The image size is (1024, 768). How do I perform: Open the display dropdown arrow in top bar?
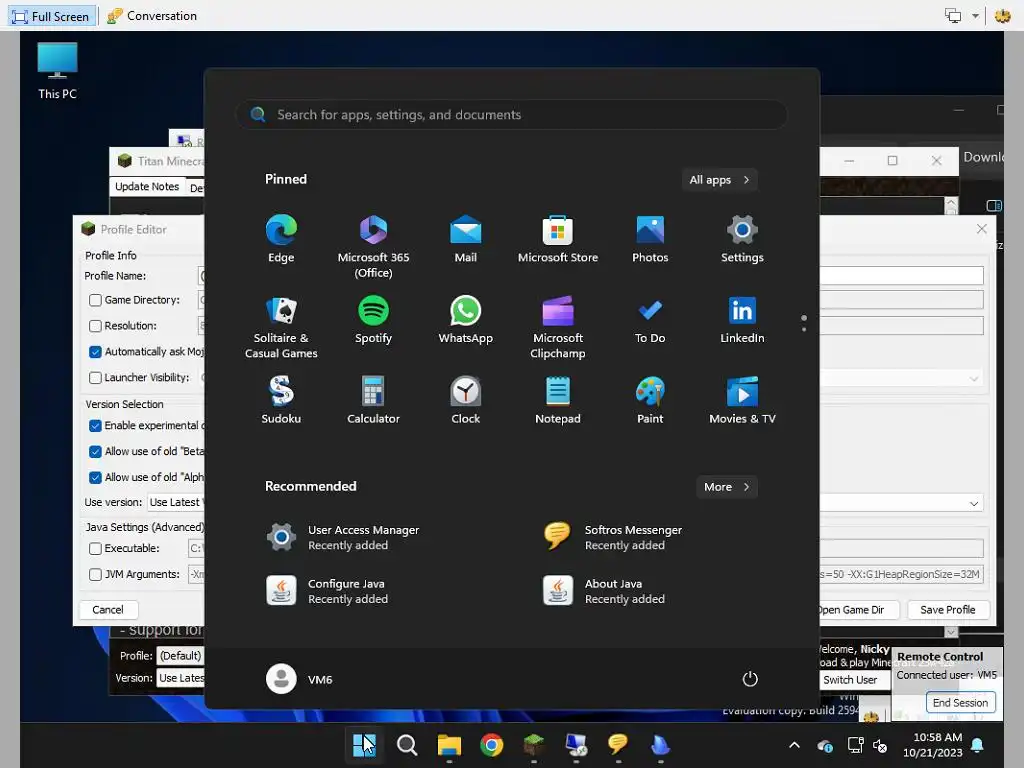[975, 16]
